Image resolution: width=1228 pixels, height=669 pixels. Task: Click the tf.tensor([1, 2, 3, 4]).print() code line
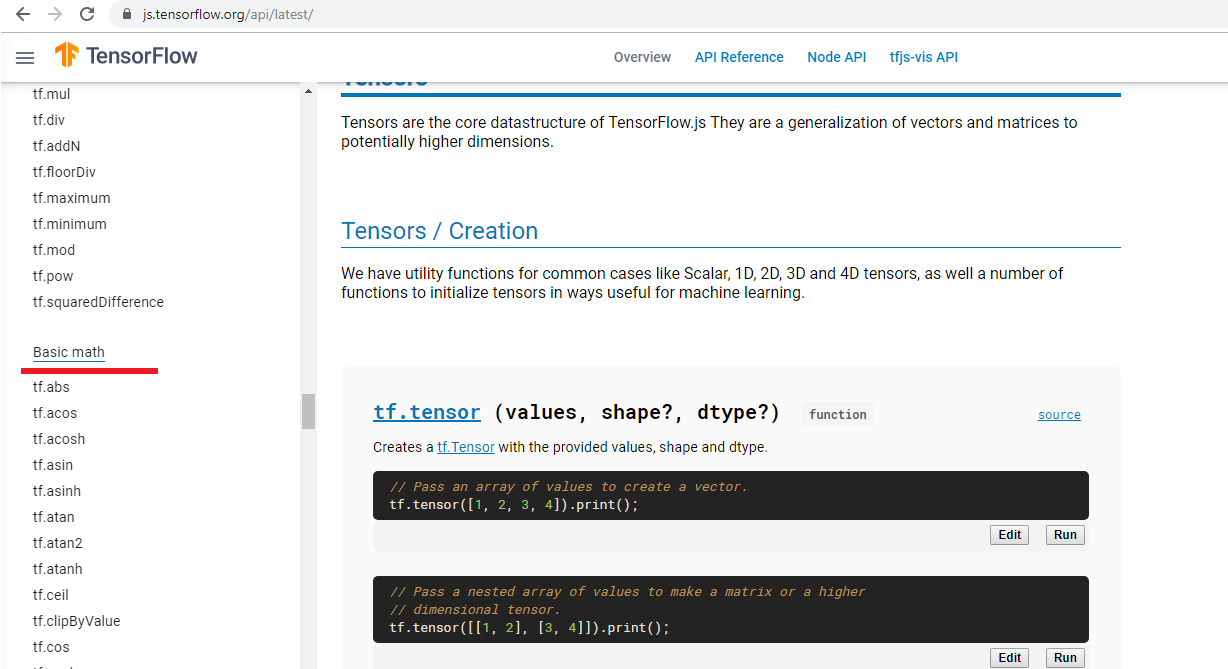pos(513,505)
